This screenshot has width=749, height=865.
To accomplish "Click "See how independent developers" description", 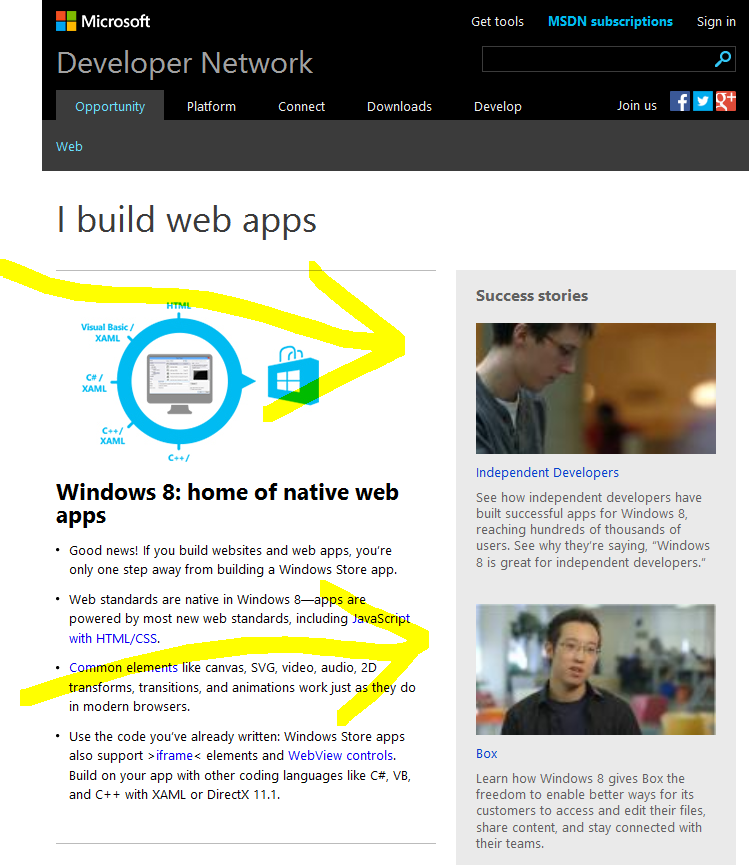I will [x=593, y=530].
